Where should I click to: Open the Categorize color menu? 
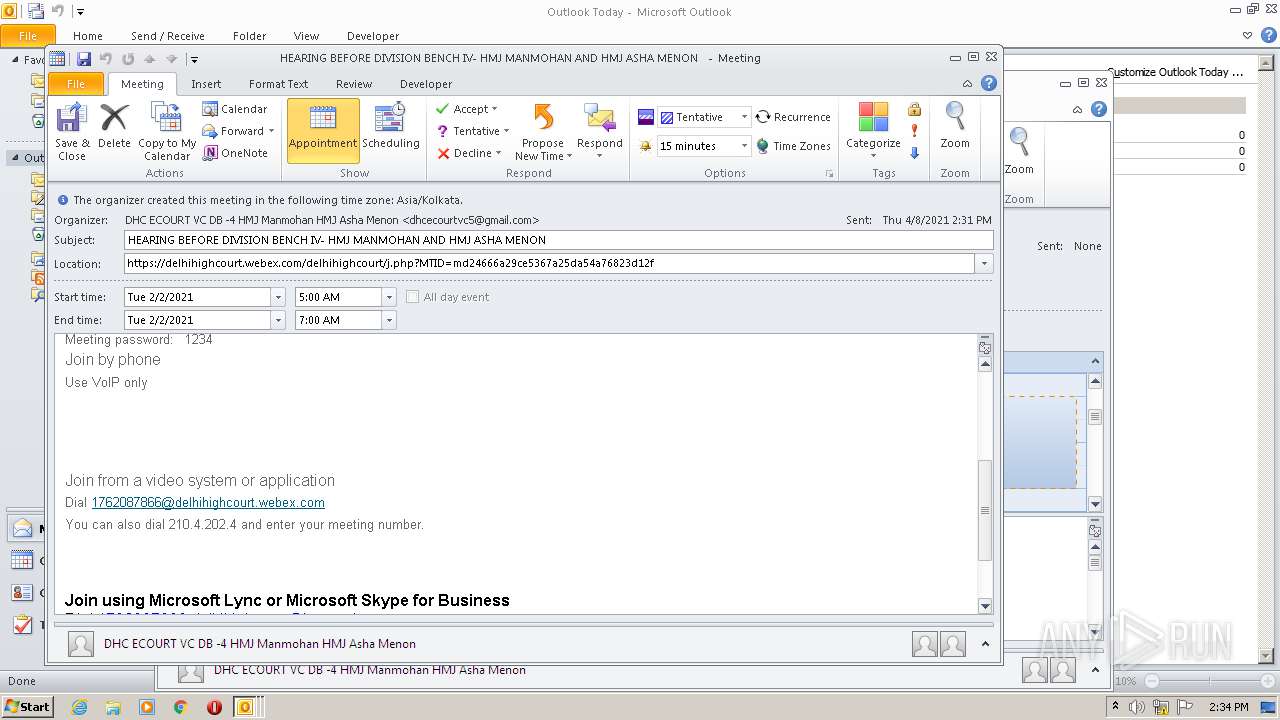coord(873,130)
